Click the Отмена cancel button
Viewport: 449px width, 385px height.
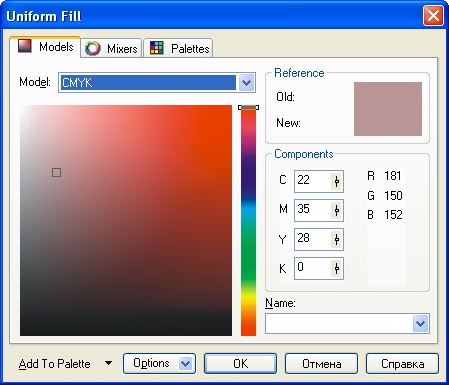[x=321, y=363]
